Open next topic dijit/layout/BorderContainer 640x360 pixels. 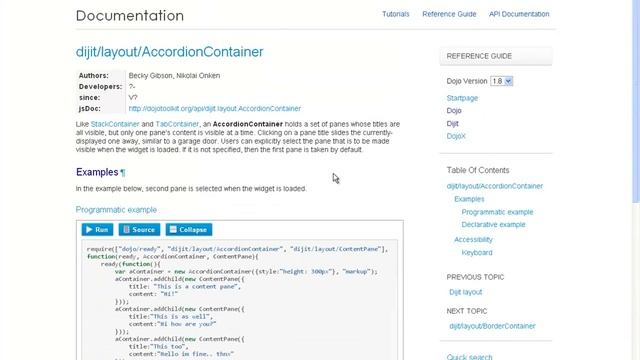pyautogui.click(x=492, y=326)
